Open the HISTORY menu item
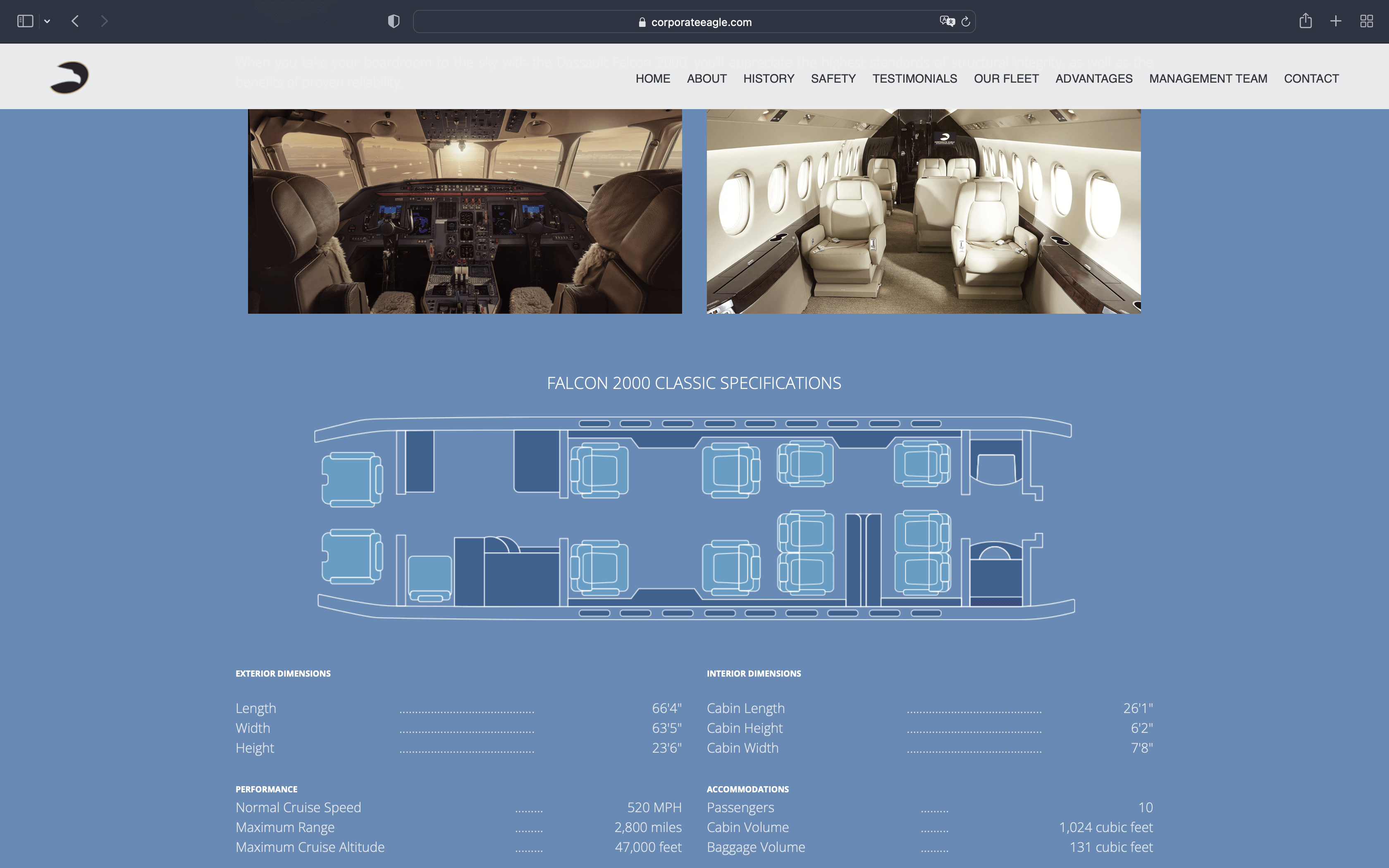The width and height of the screenshot is (1389, 868). tap(768, 79)
